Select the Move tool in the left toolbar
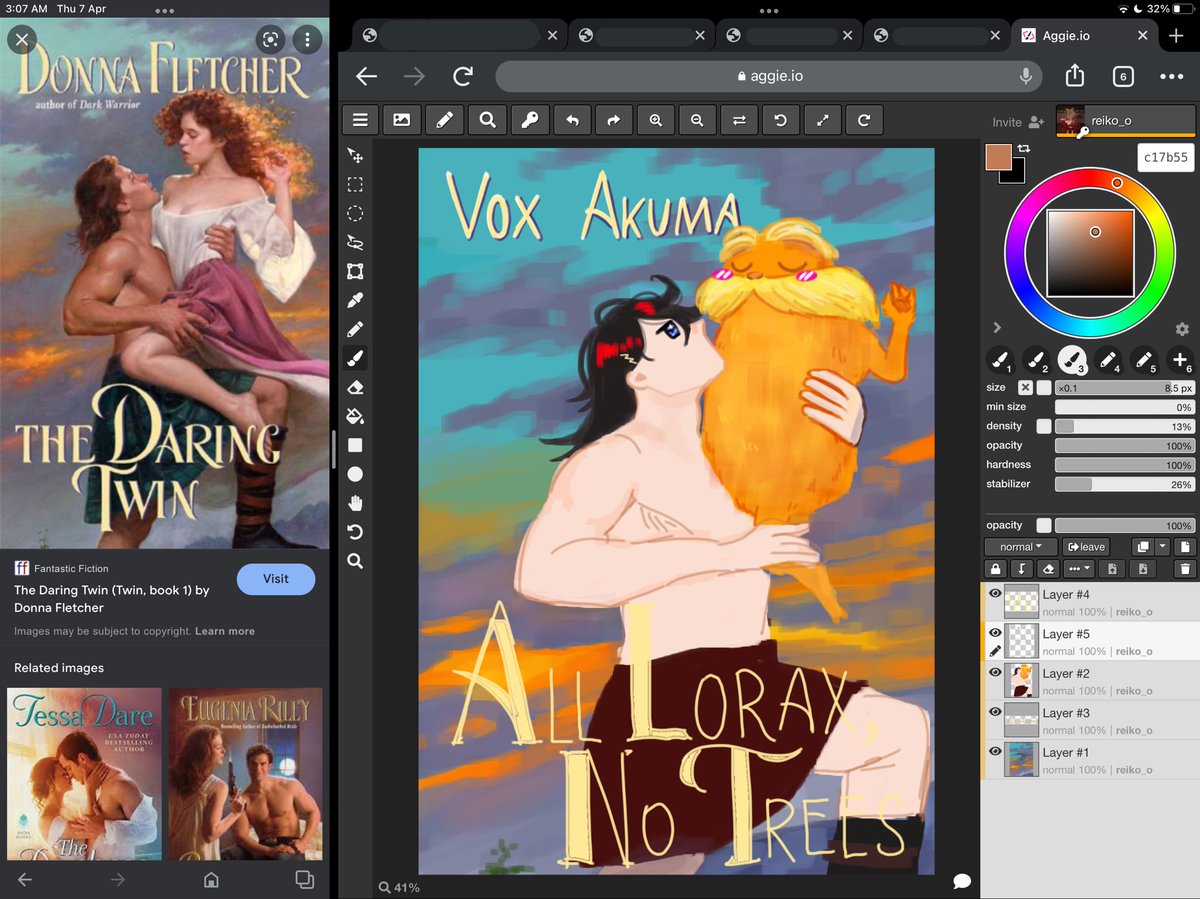 (x=355, y=156)
